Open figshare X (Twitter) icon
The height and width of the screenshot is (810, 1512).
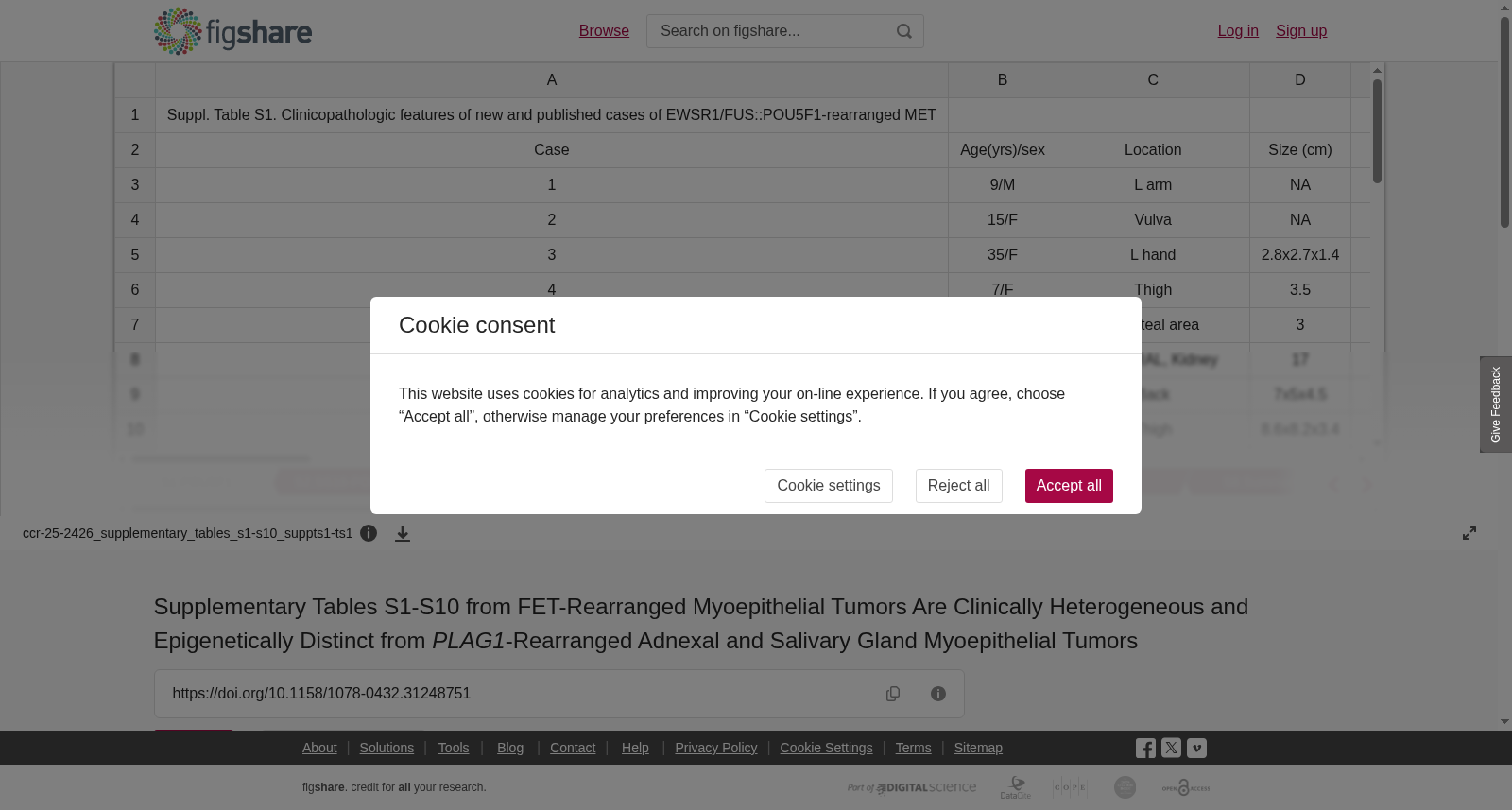pos(1171,748)
